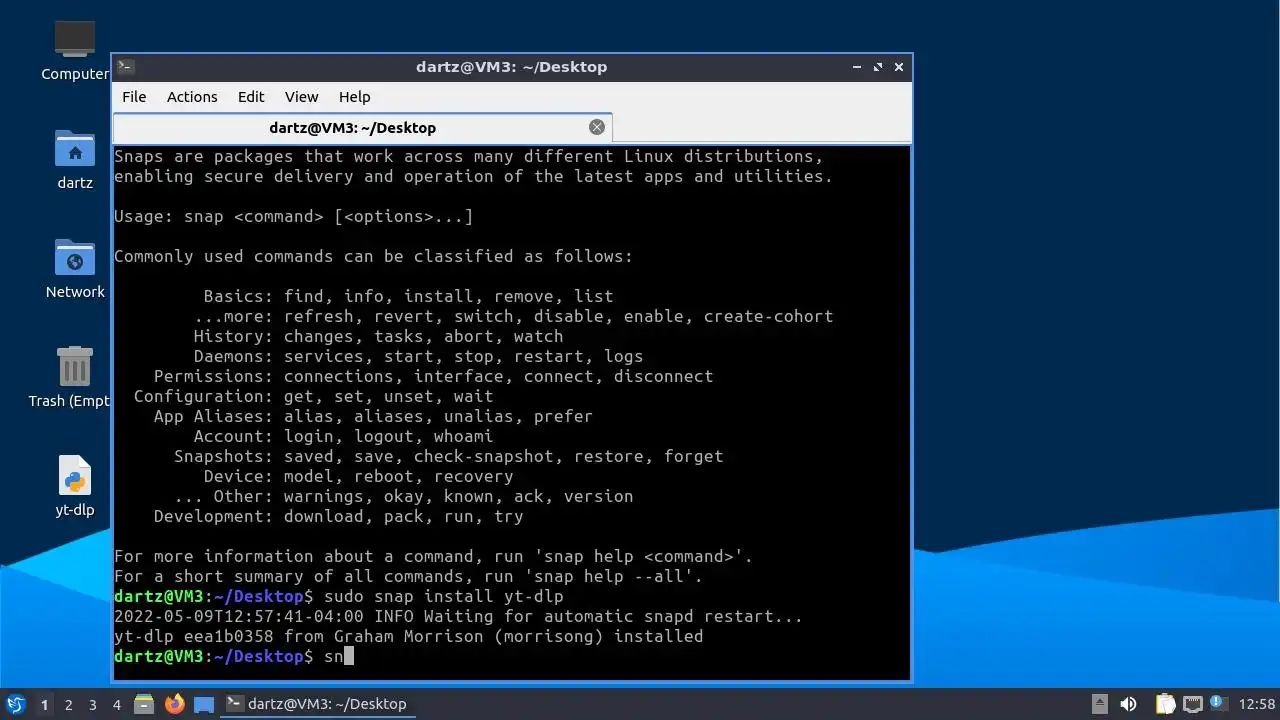The height and width of the screenshot is (720, 1280).
Task: Open the clipboard manager tray icon
Action: 1166,704
